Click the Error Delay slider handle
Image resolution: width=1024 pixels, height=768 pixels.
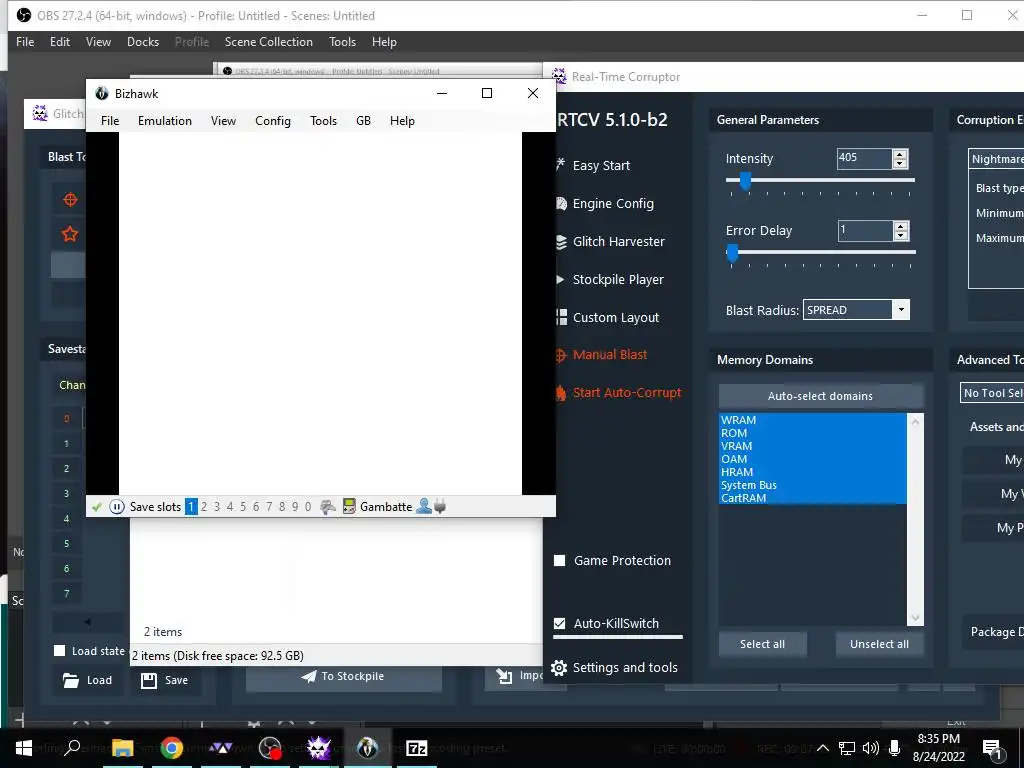pyautogui.click(x=732, y=252)
